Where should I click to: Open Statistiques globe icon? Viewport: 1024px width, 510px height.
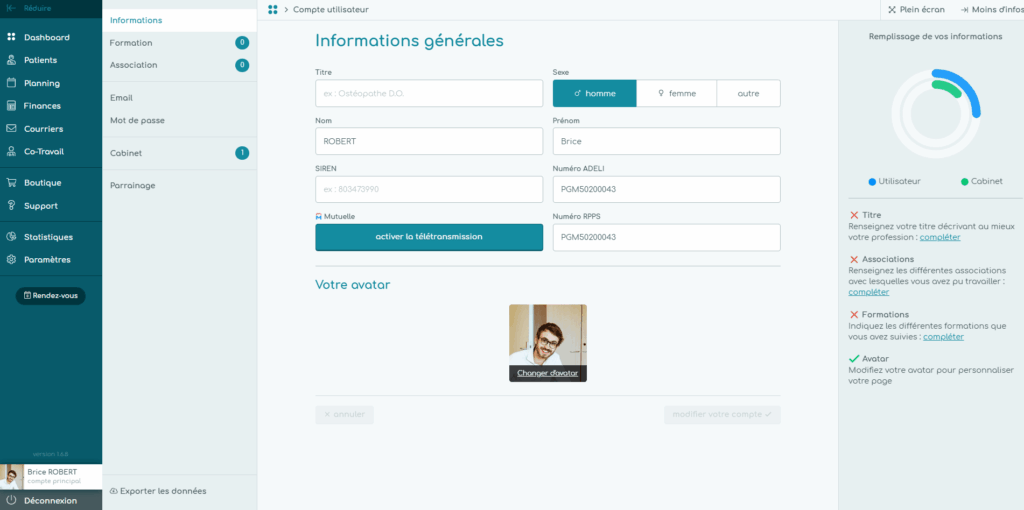click(x=12, y=237)
